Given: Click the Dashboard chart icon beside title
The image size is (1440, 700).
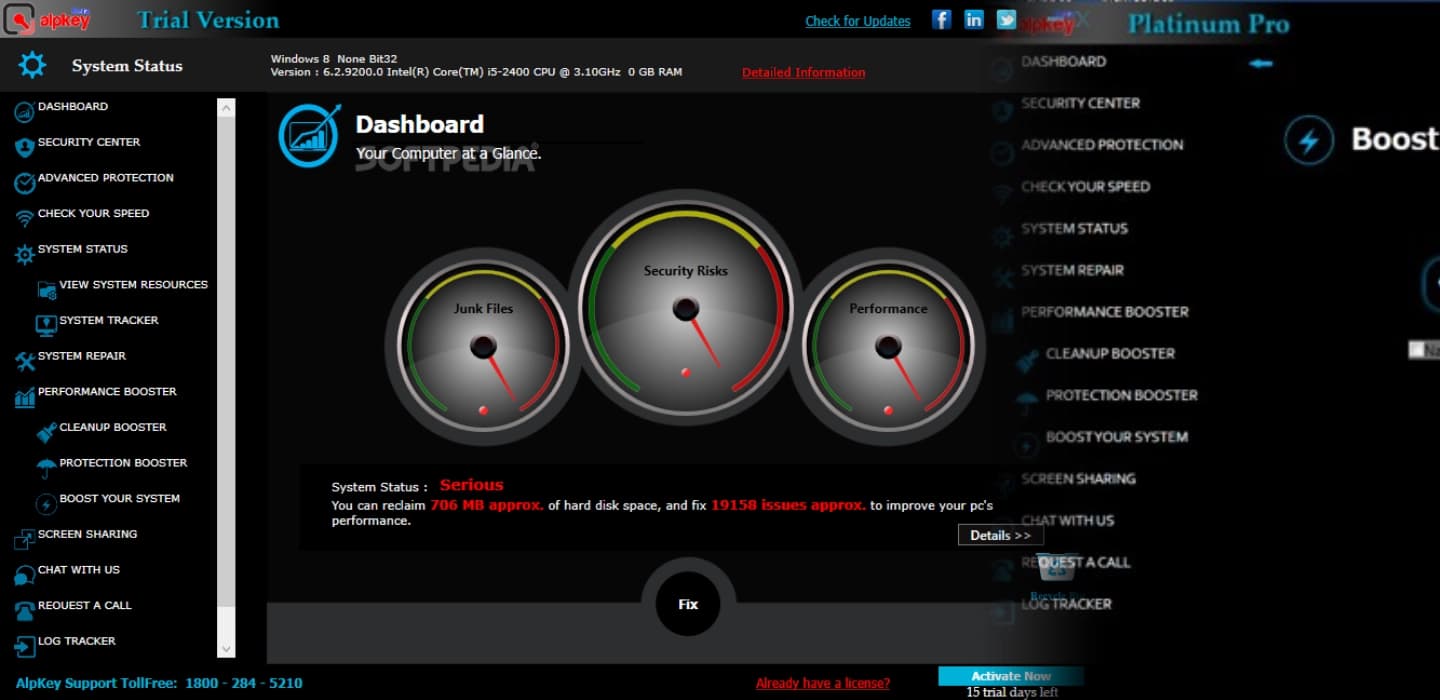Looking at the screenshot, I should (x=310, y=135).
